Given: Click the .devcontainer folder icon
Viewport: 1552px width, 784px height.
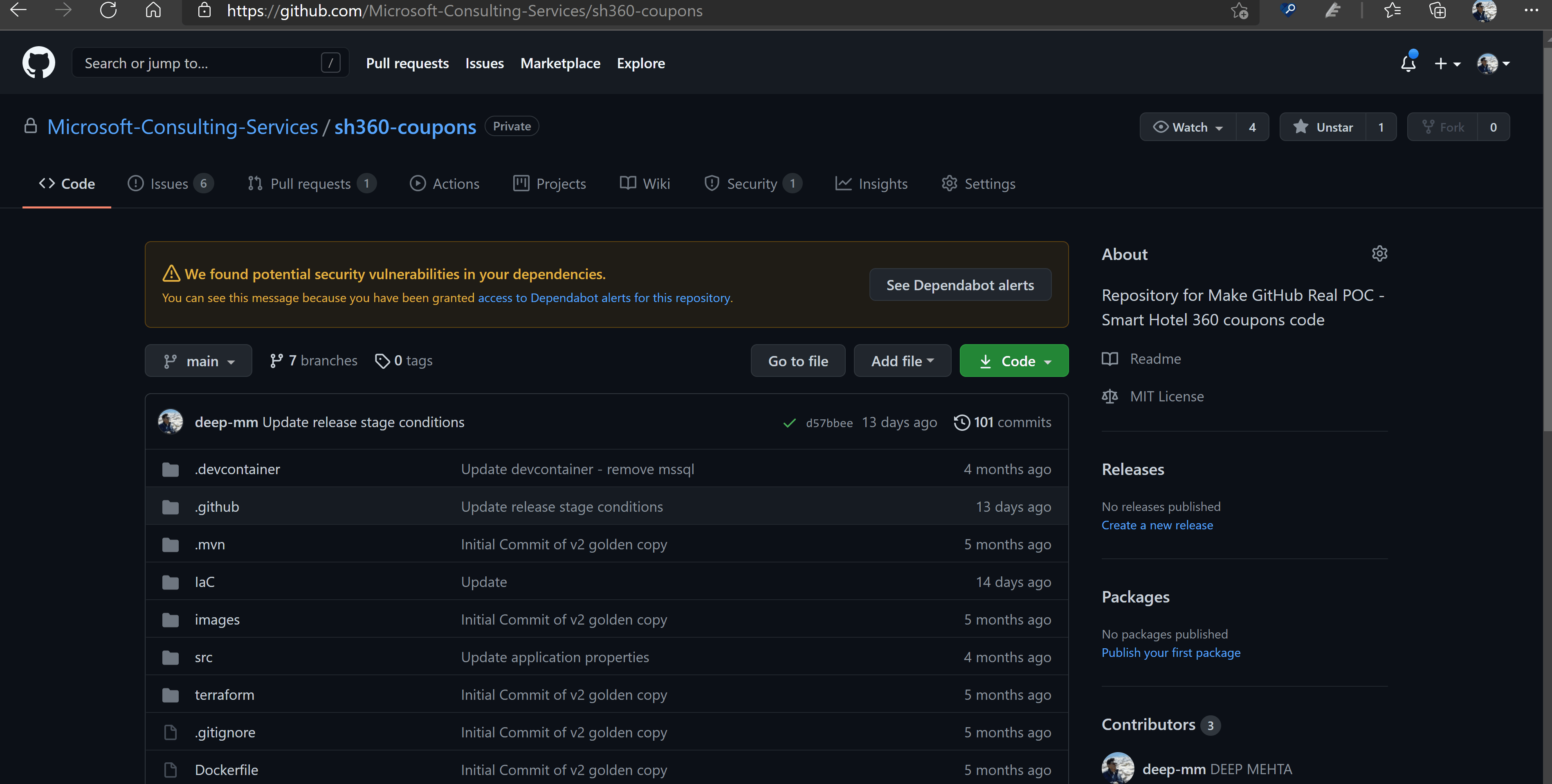Looking at the screenshot, I should 171,469.
